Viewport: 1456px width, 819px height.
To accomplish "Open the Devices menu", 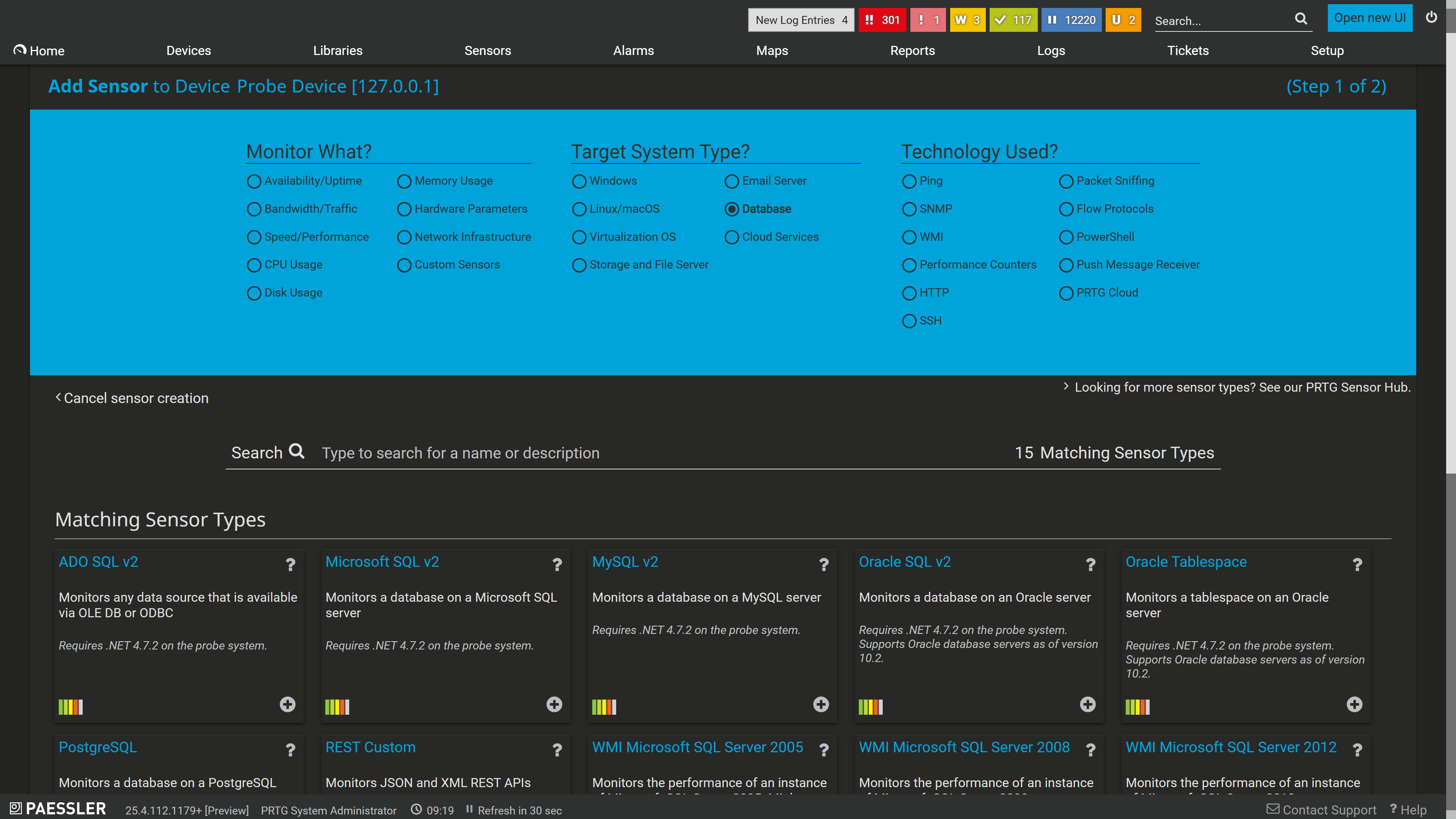I will [188, 50].
